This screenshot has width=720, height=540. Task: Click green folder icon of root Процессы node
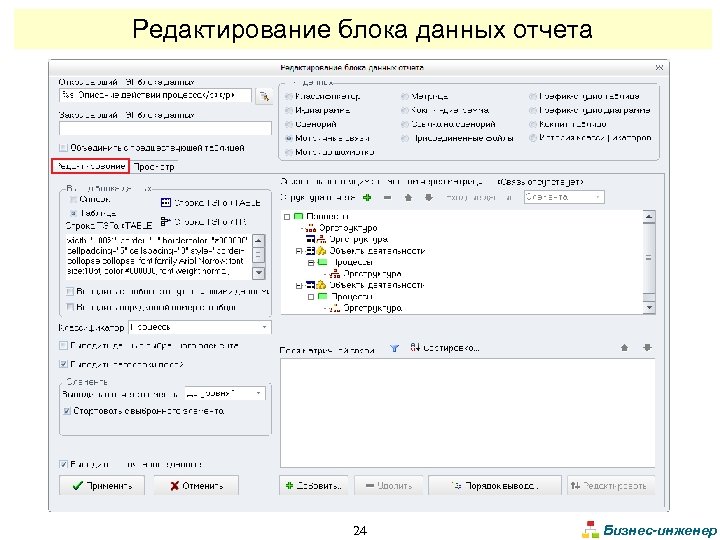299,216
